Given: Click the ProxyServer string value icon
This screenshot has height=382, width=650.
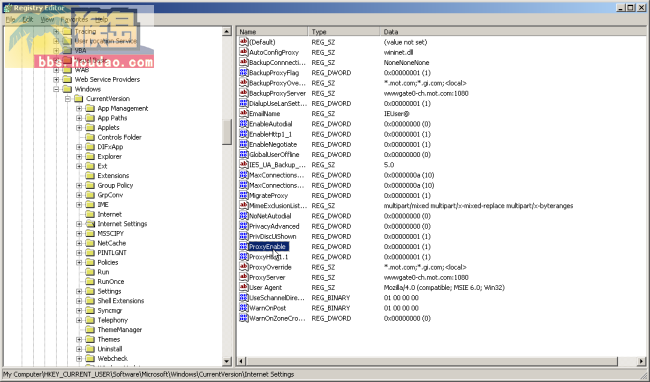Looking at the screenshot, I should (244, 277).
